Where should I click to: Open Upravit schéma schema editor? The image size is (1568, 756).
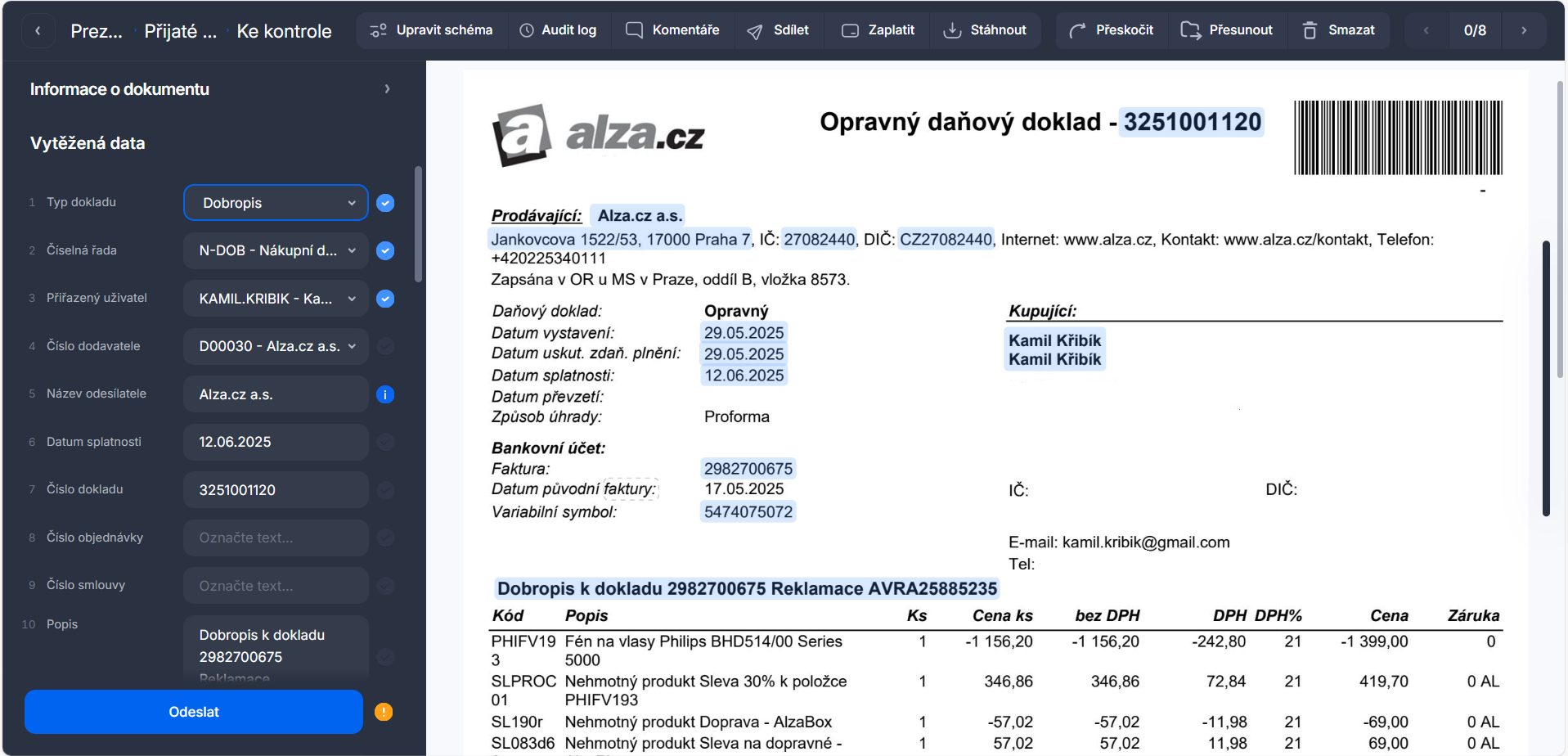click(431, 30)
